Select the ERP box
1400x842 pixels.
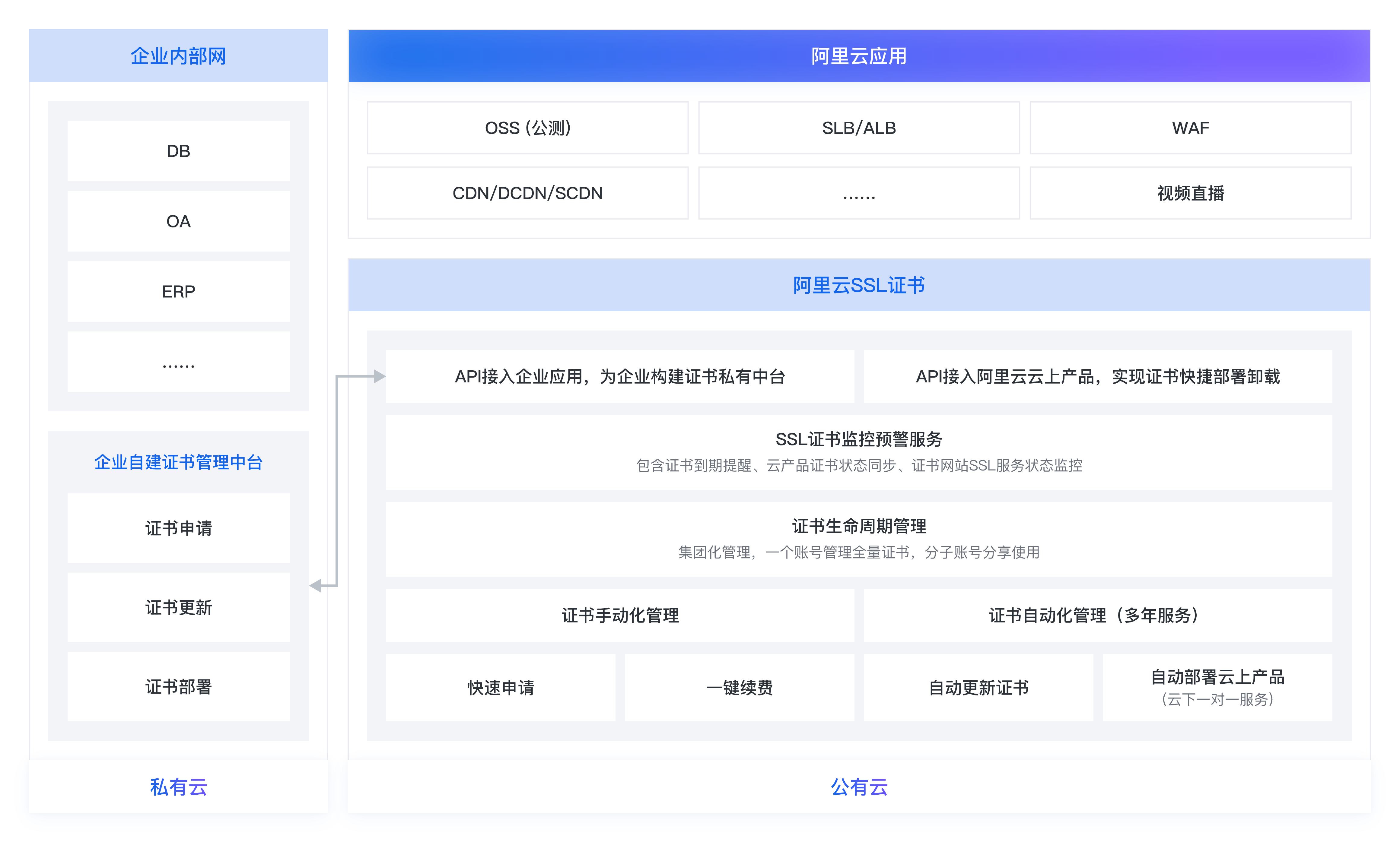click(x=178, y=292)
